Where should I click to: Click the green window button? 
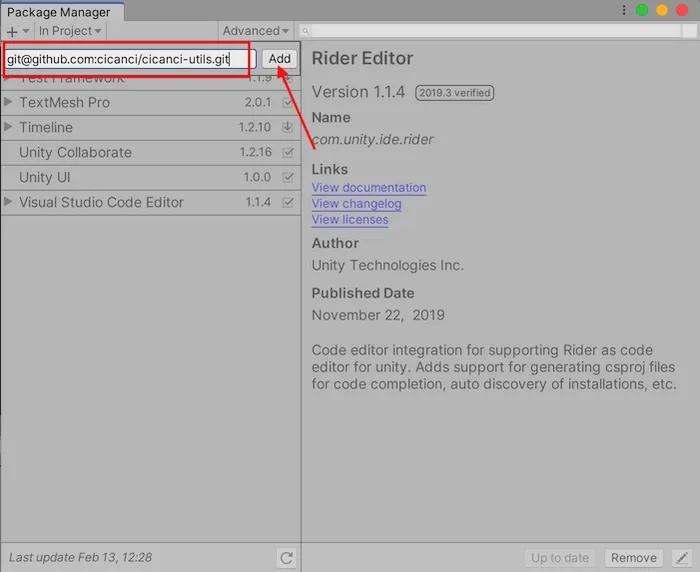[x=642, y=10]
